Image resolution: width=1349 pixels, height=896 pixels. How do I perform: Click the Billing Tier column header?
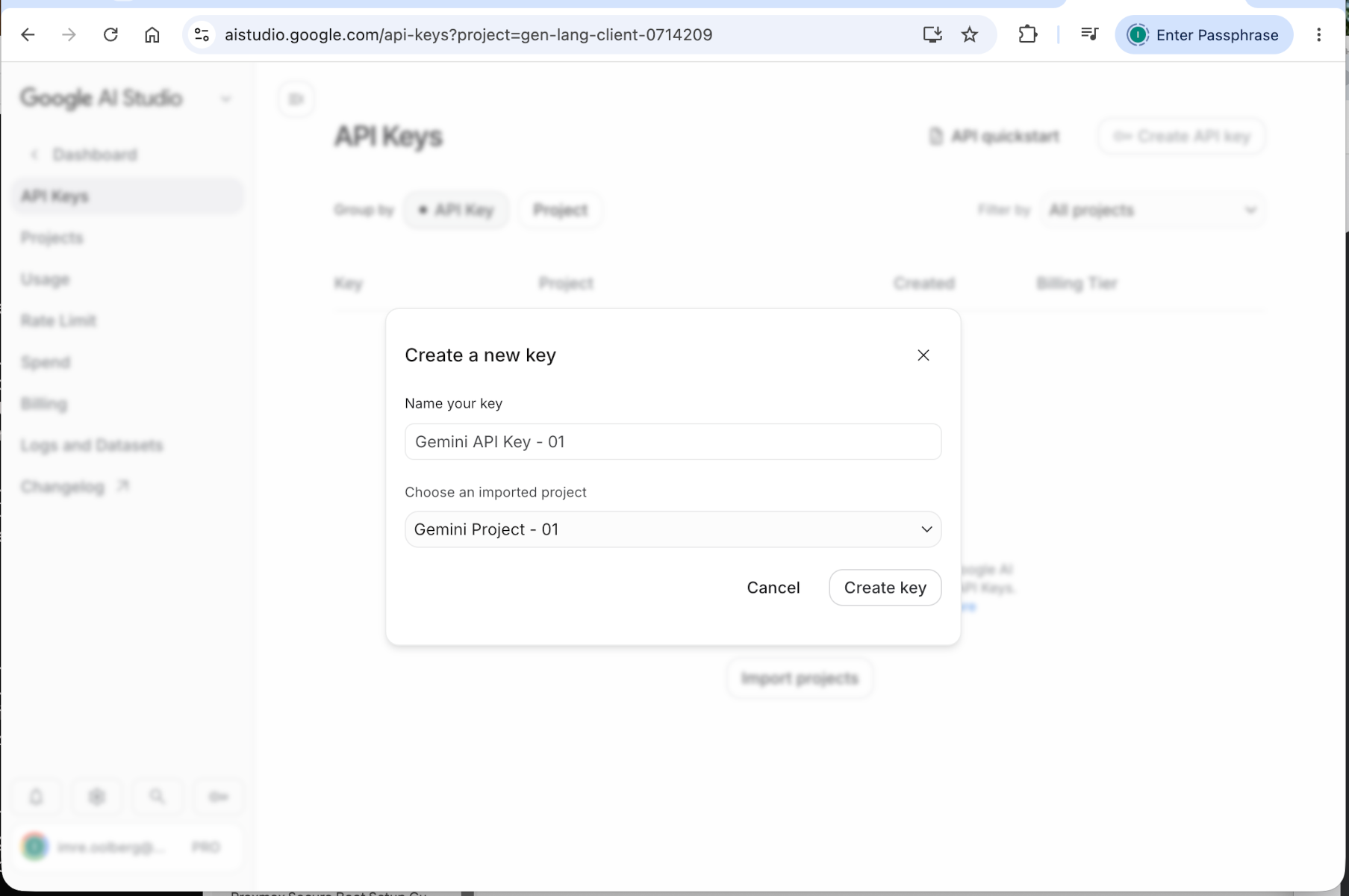tap(1077, 284)
